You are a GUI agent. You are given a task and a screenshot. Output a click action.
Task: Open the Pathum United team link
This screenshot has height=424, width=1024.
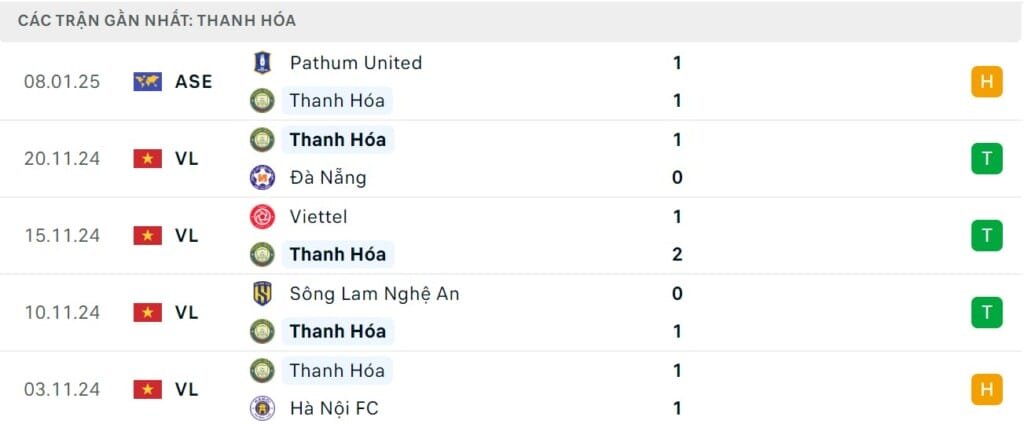(355, 62)
